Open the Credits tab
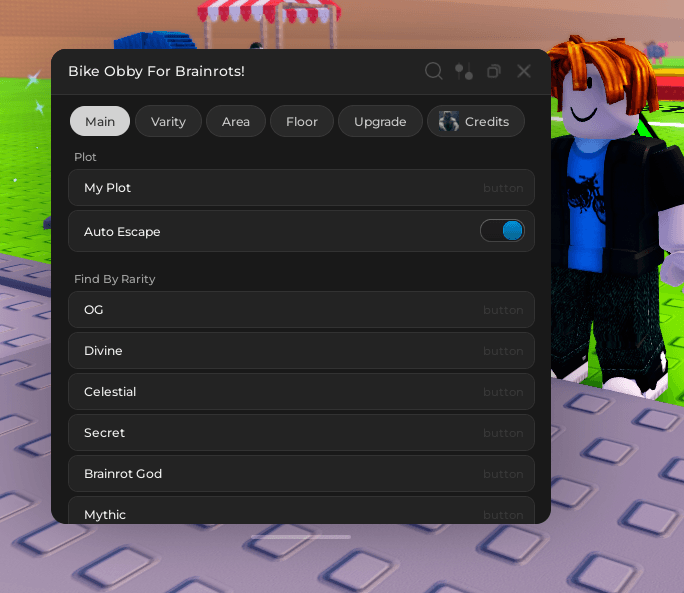 pos(476,121)
